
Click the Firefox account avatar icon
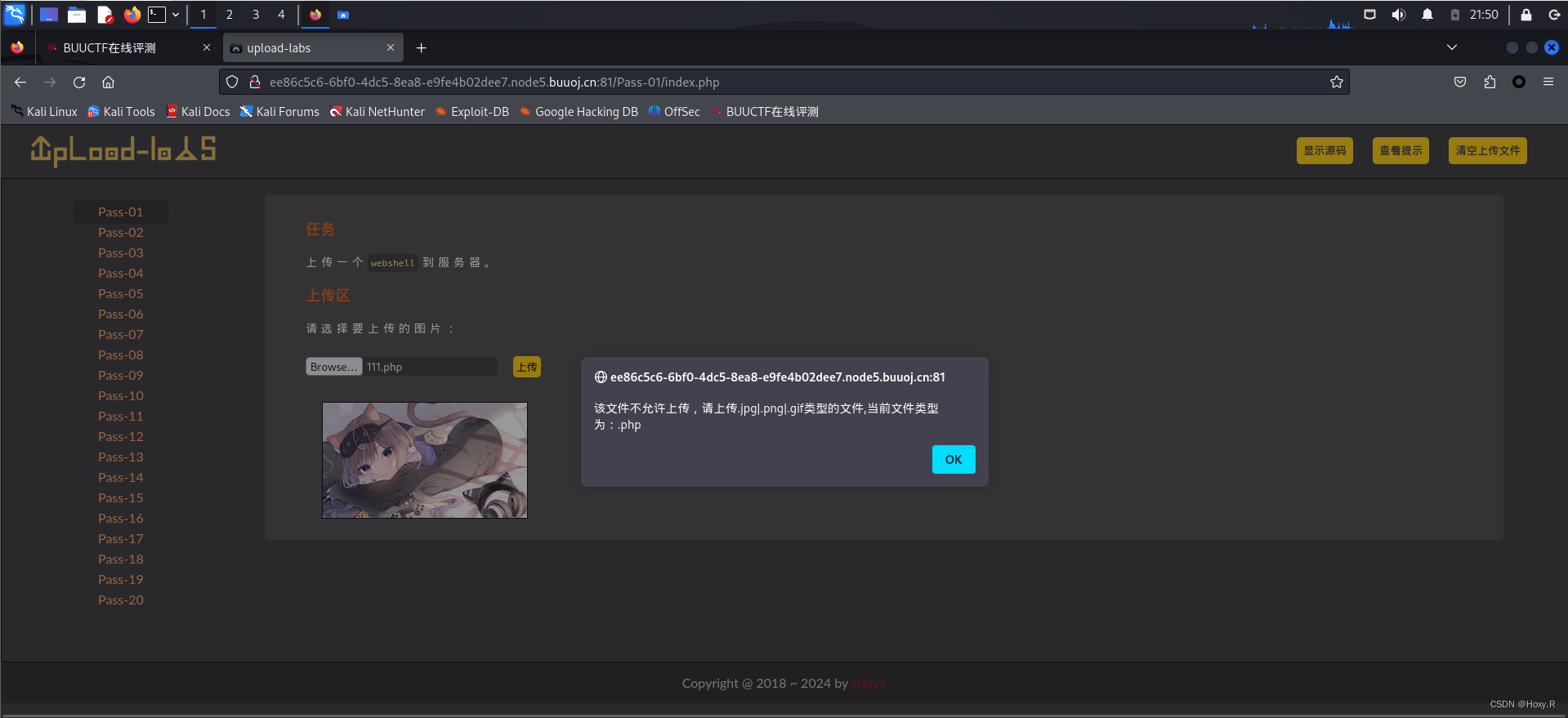[1519, 82]
